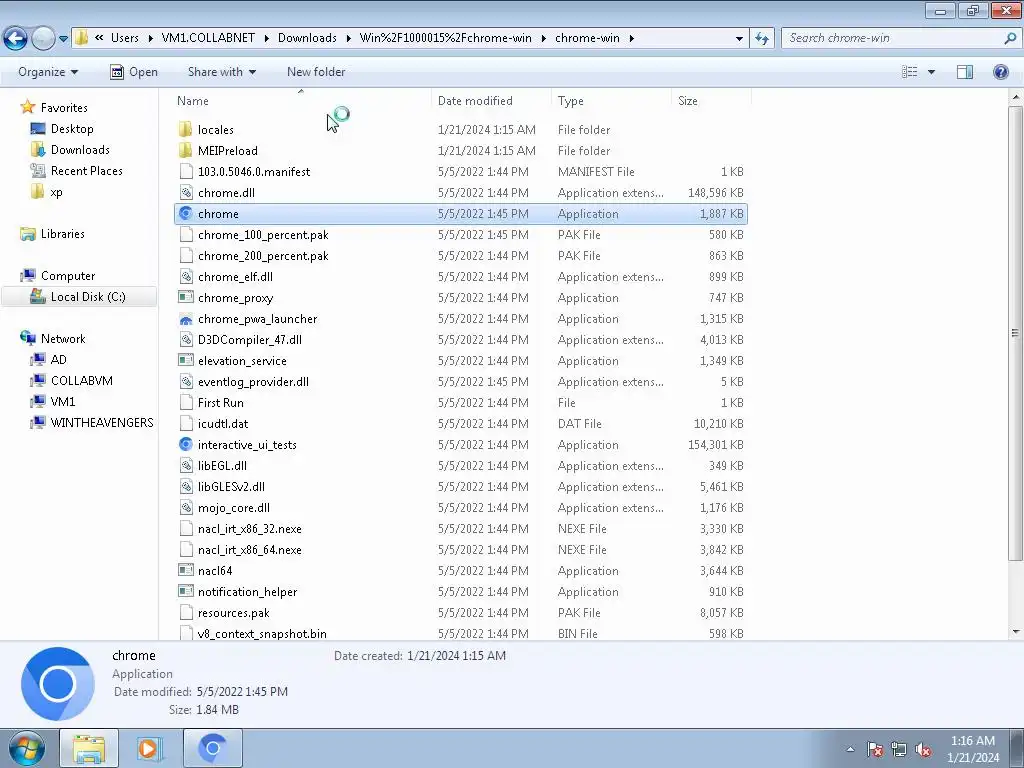Select the file named icudtl.dat
The image size is (1024, 768).
point(223,424)
